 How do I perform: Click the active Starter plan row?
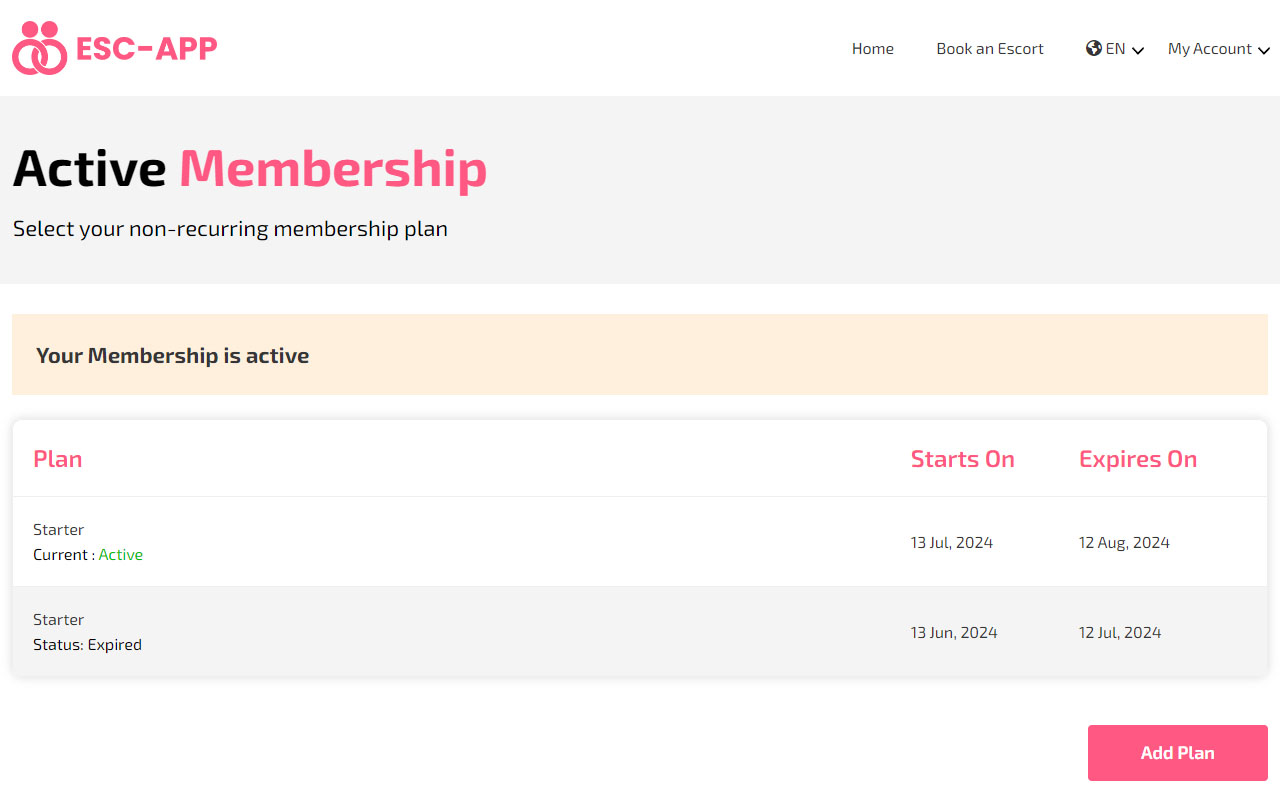[x=640, y=542]
